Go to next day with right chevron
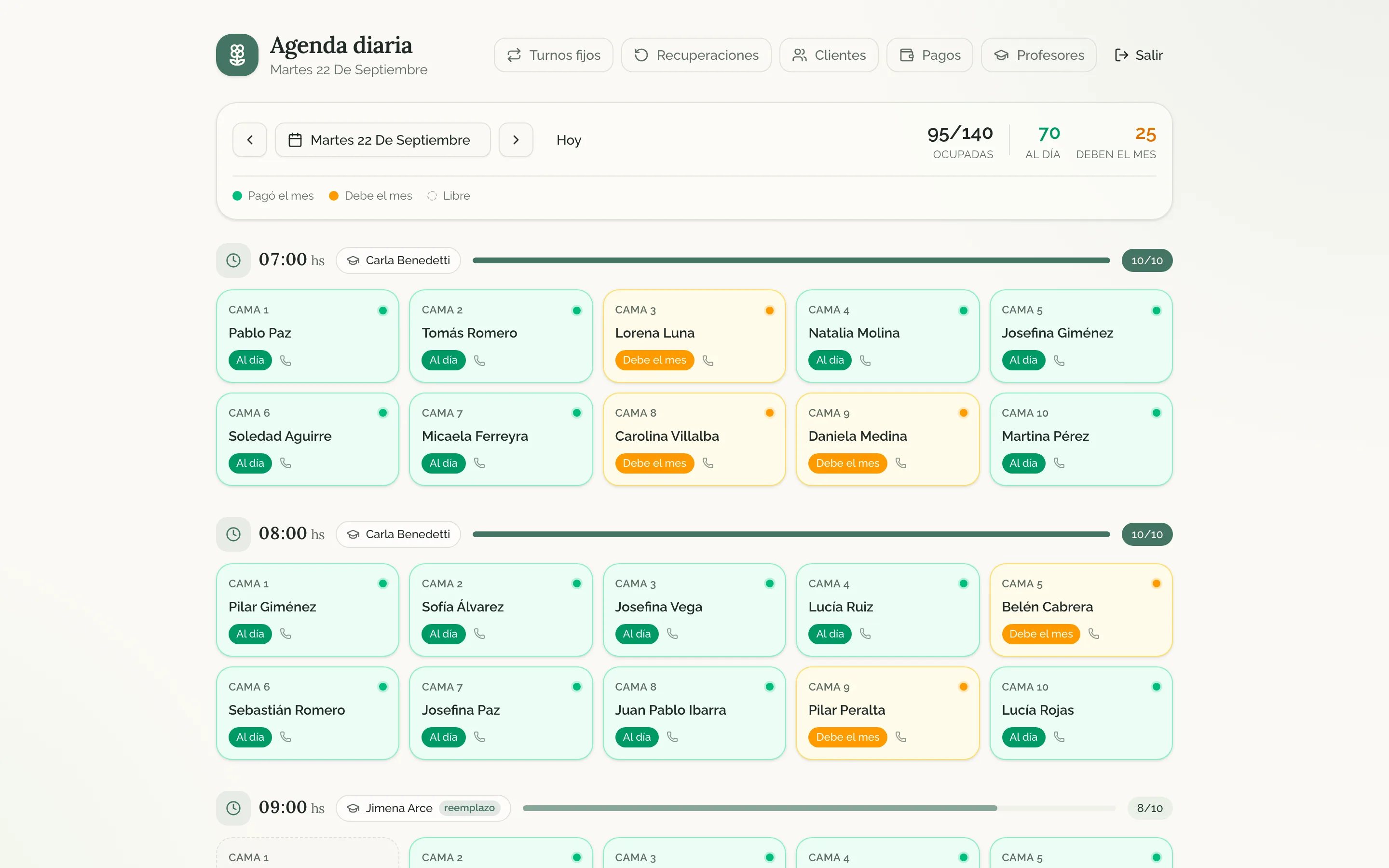1389x868 pixels. click(516, 139)
